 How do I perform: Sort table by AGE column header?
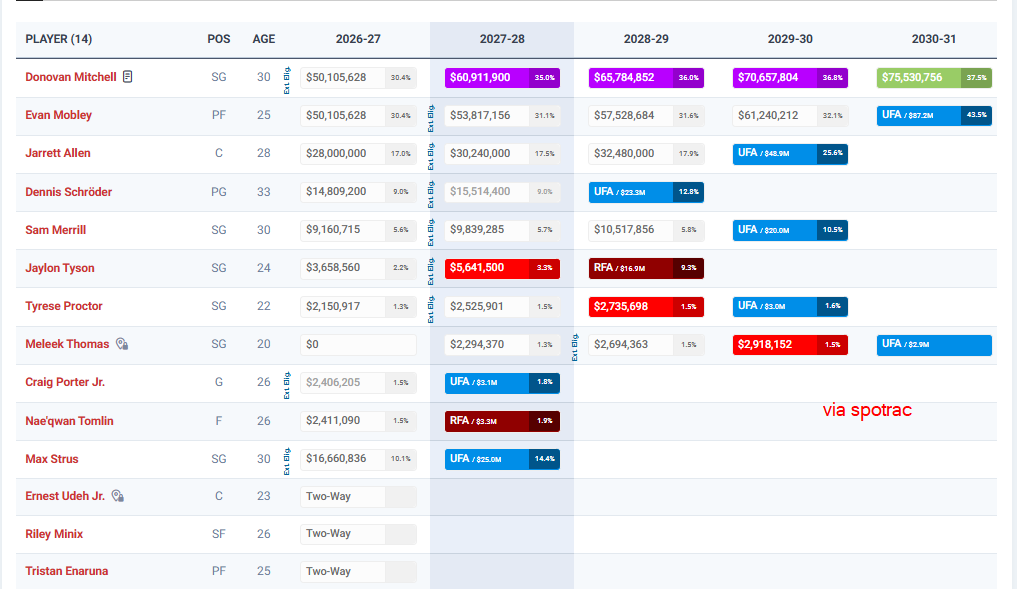coord(263,39)
